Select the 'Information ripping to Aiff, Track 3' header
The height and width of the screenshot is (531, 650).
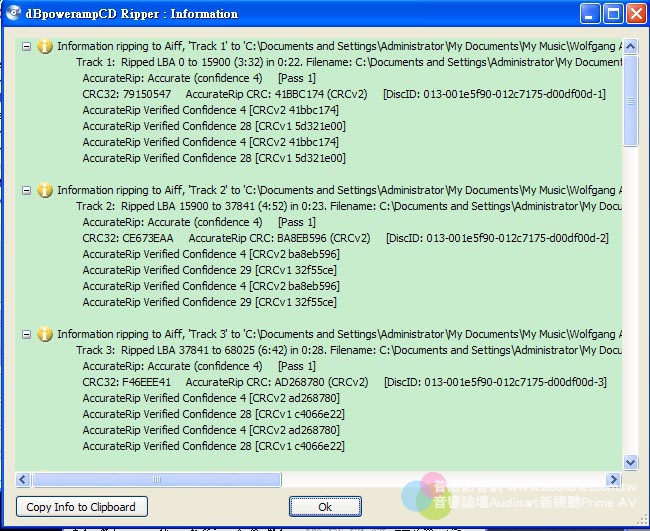click(x=340, y=334)
